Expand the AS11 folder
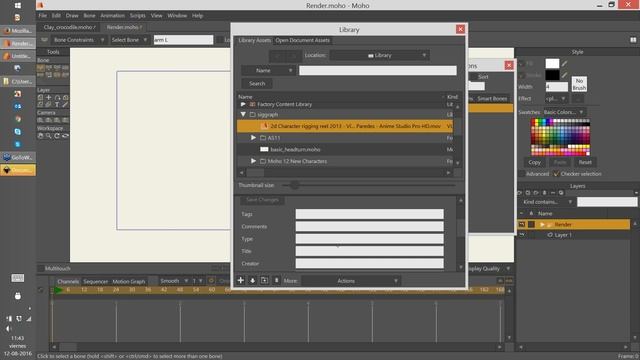The height and width of the screenshot is (360, 640). pos(253,138)
